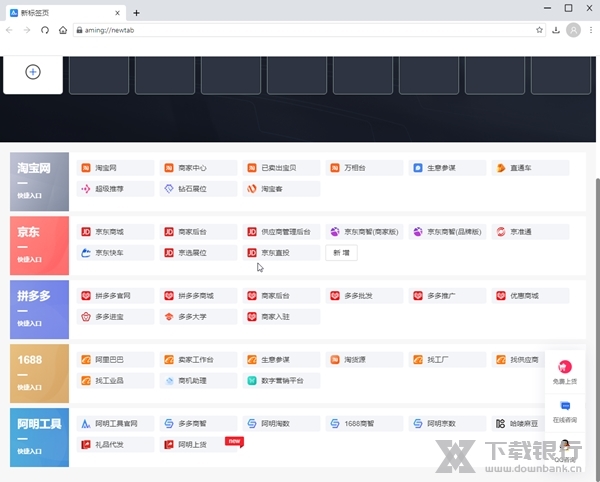The height and width of the screenshot is (482, 600).
Task: Add a new site tile with plus
Action: [x=33, y=72]
